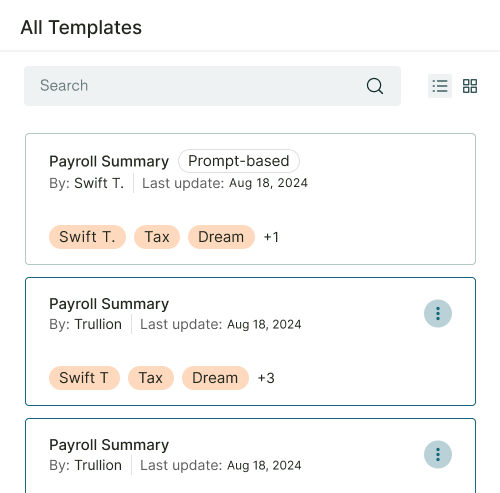Open second Payroll Summary title by Trullion

click(109, 304)
